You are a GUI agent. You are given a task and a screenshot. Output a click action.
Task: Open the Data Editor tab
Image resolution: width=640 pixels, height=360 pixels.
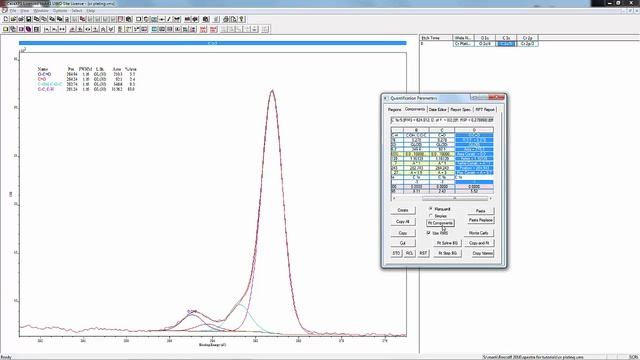pyautogui.click(x=438, y=109)
